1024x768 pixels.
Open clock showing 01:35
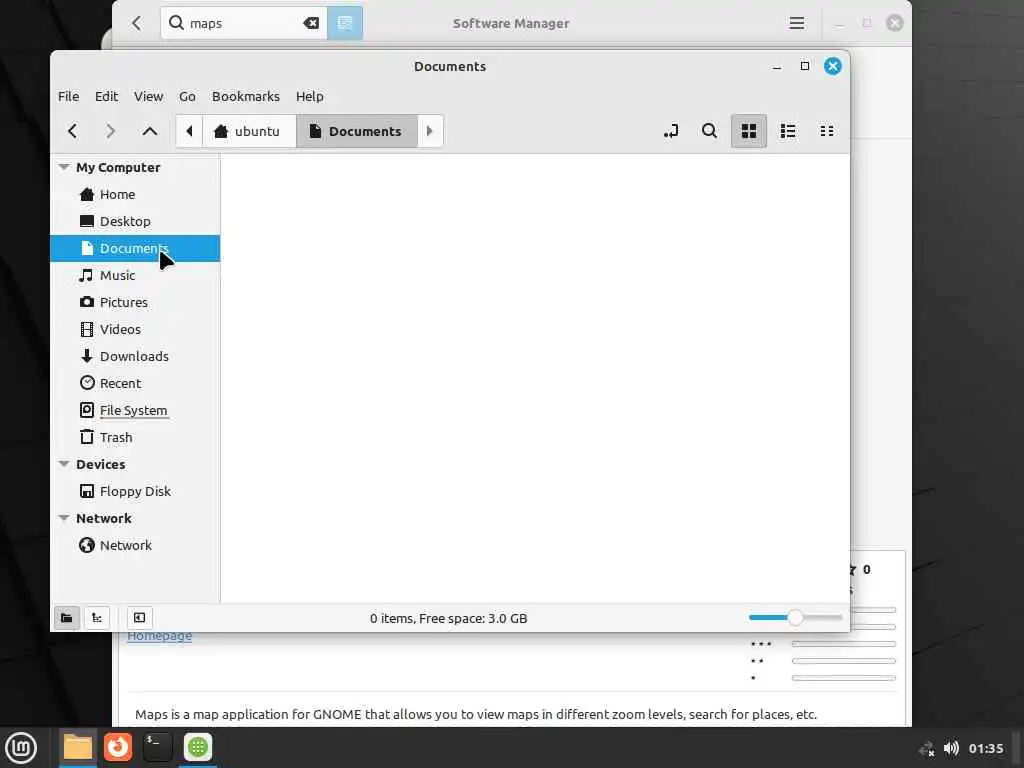(x=985, y=748)
